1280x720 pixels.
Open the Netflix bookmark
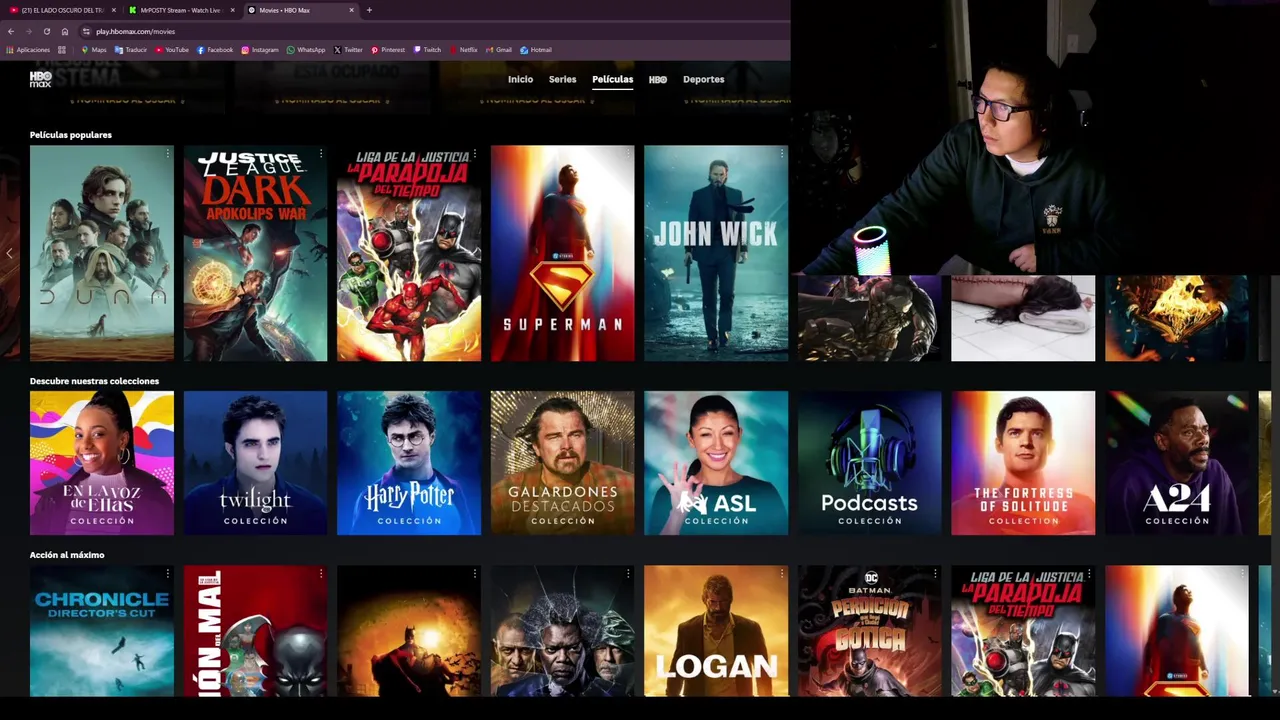click(x=463, y=49)
